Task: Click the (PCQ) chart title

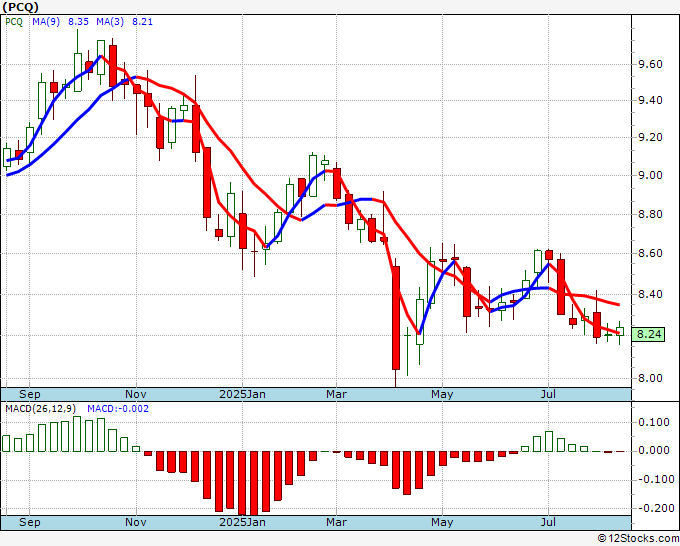Action: point(21,7)
